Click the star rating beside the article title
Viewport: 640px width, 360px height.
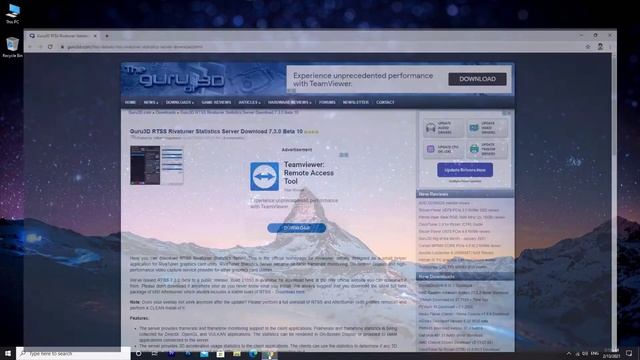click(x=311, y=132)
